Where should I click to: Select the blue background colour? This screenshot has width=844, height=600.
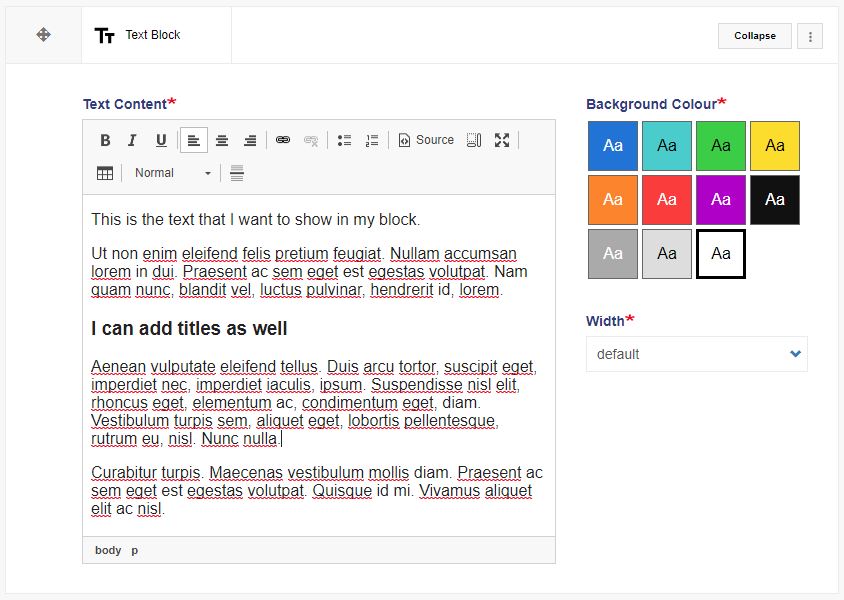pos(613,146)
